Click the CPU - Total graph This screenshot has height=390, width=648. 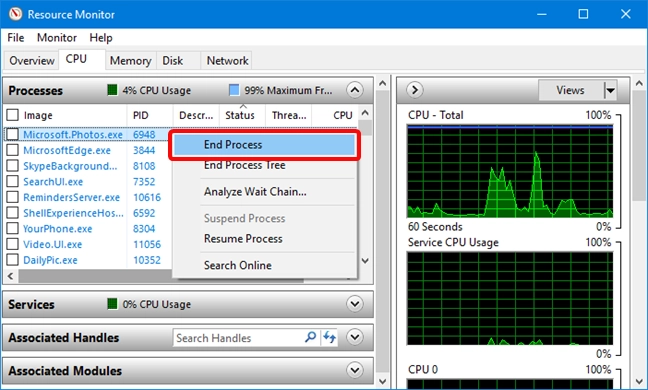point(510,172)
